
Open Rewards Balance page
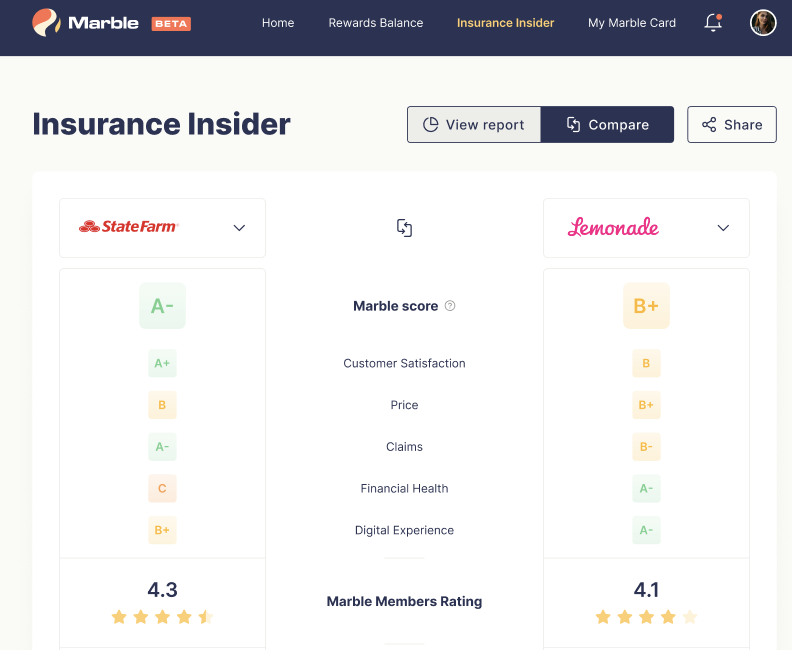[x=376, y=23]
